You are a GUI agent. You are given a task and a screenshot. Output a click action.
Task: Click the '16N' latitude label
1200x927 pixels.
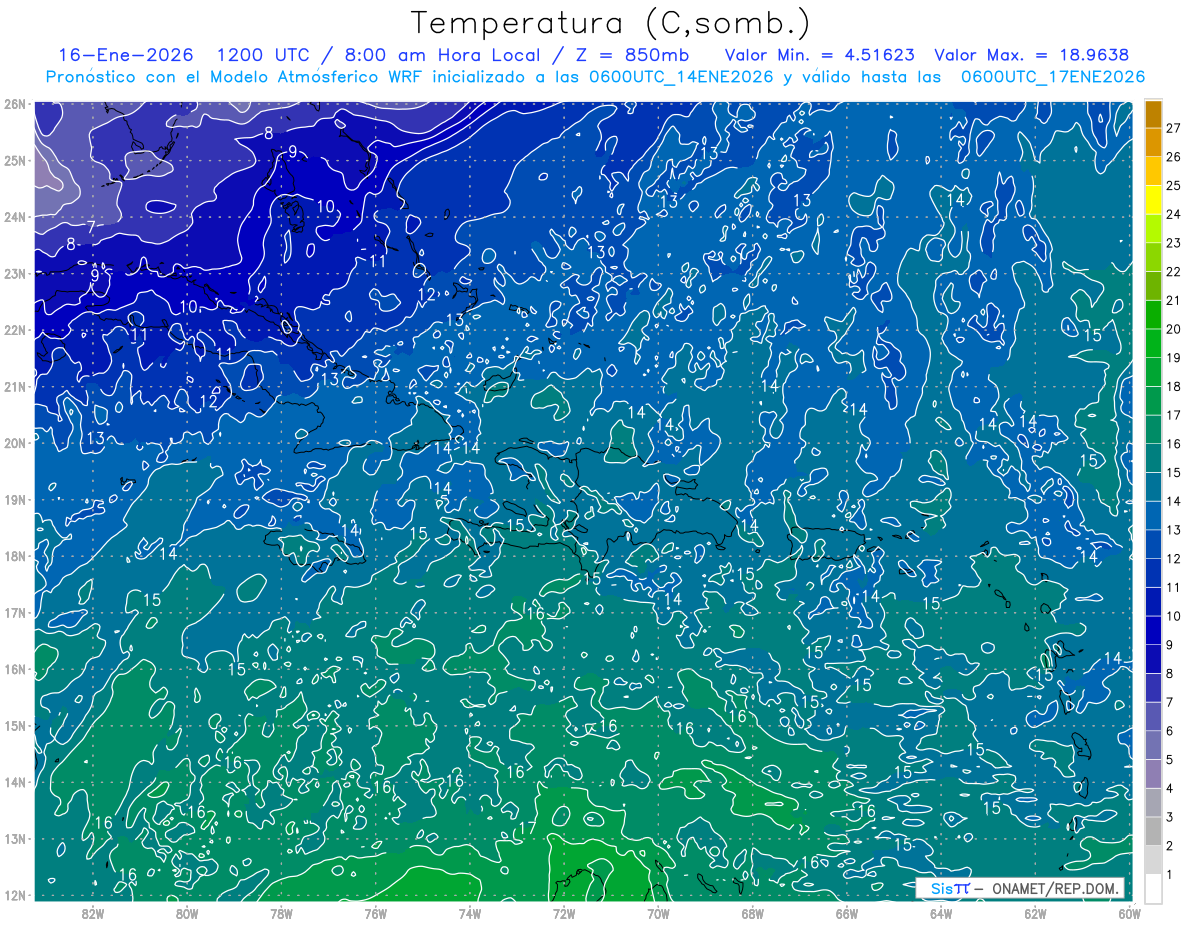tap(14, 669)
